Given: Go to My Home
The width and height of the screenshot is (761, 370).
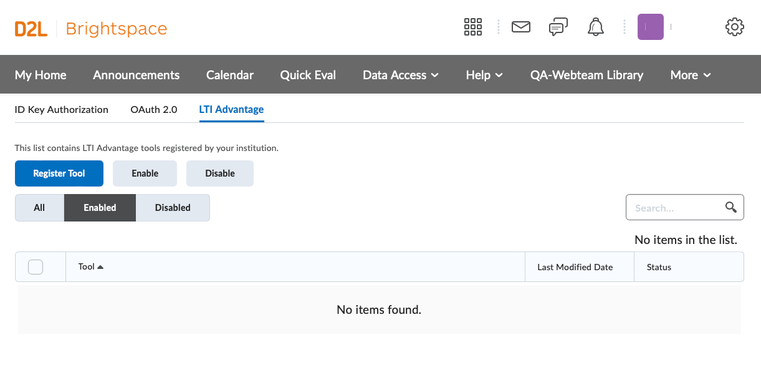Looking at the screenshot, I should click(40, 75).
